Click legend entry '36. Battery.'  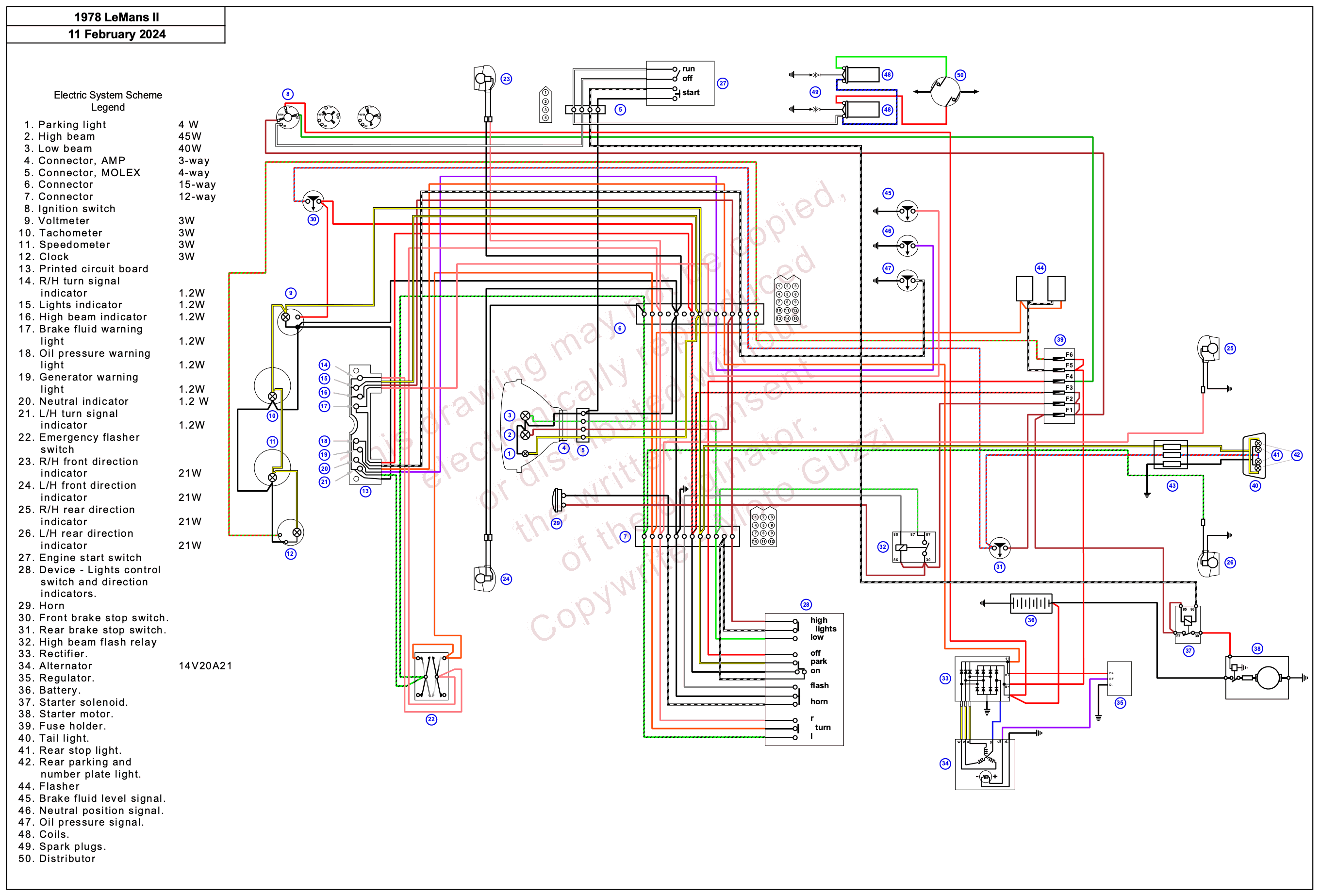pyautogui.click(x=50, y=690)
